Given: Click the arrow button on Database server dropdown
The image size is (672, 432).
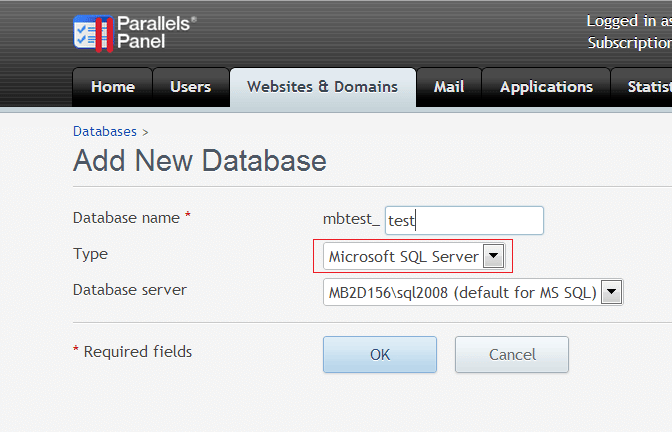Looking at the screenshot, I should [x=611, y=292].
